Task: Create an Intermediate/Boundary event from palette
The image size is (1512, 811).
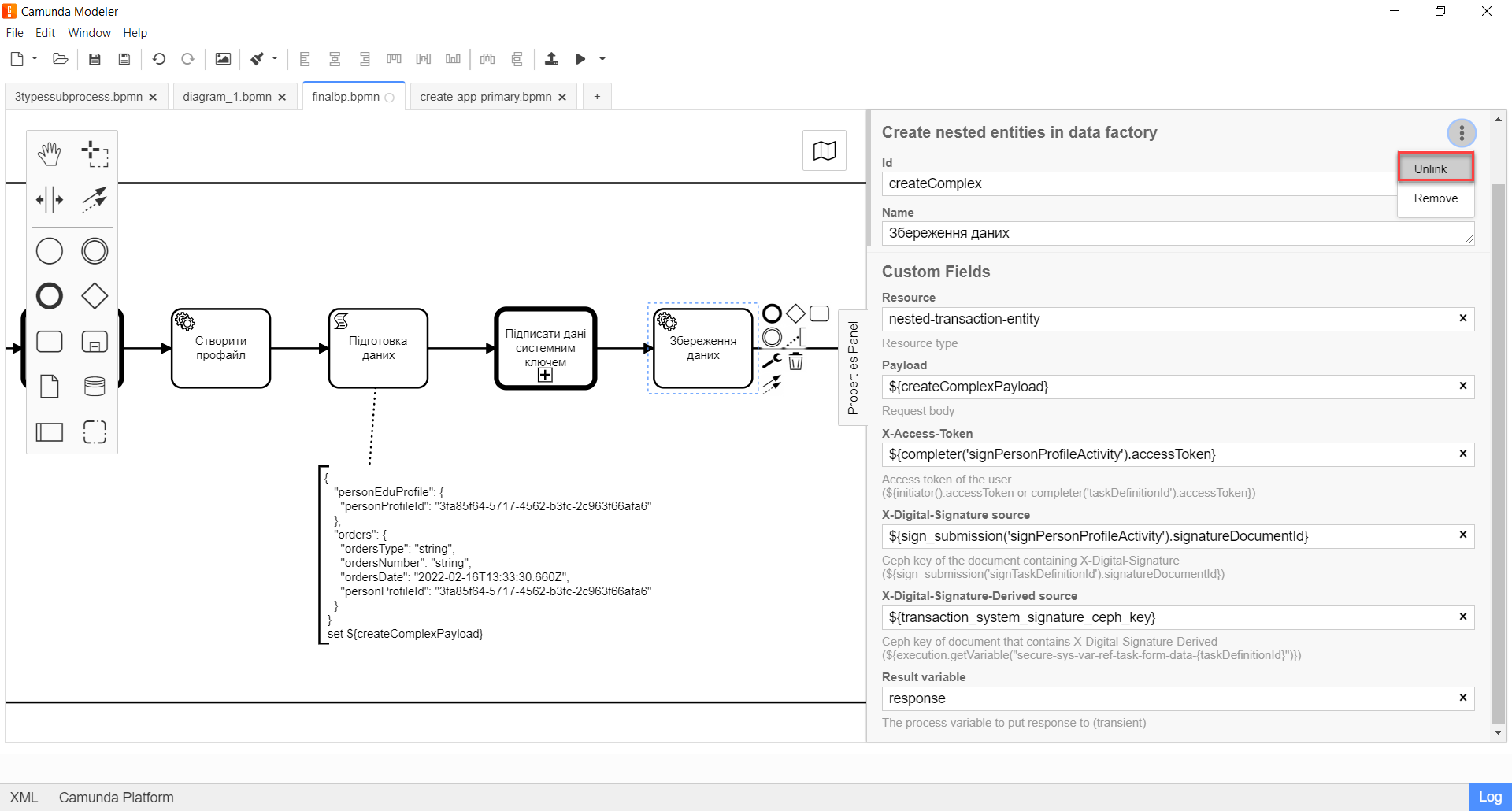Action: click(x=94, y=251)
